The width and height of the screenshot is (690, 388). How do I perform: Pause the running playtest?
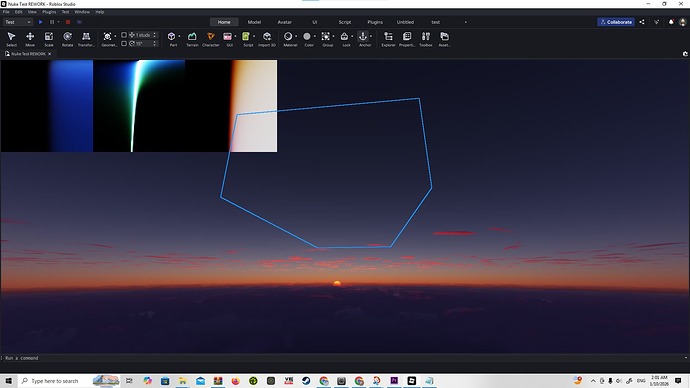(52, 22)
